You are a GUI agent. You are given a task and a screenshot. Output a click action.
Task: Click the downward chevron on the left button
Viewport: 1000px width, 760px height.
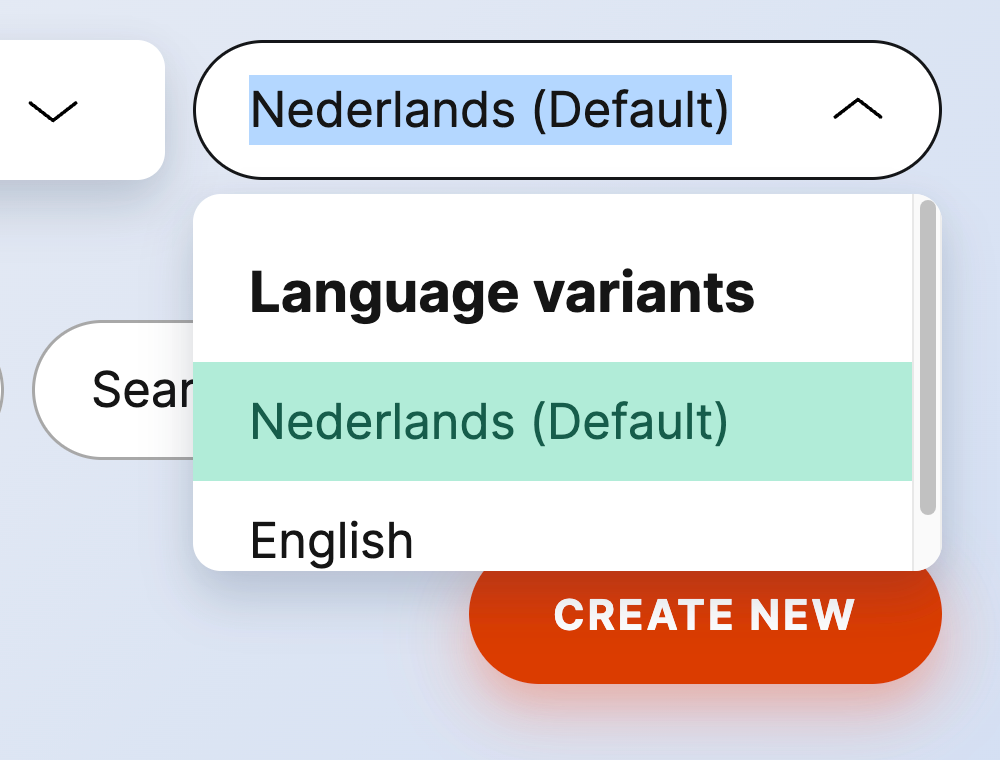(52, 110)
